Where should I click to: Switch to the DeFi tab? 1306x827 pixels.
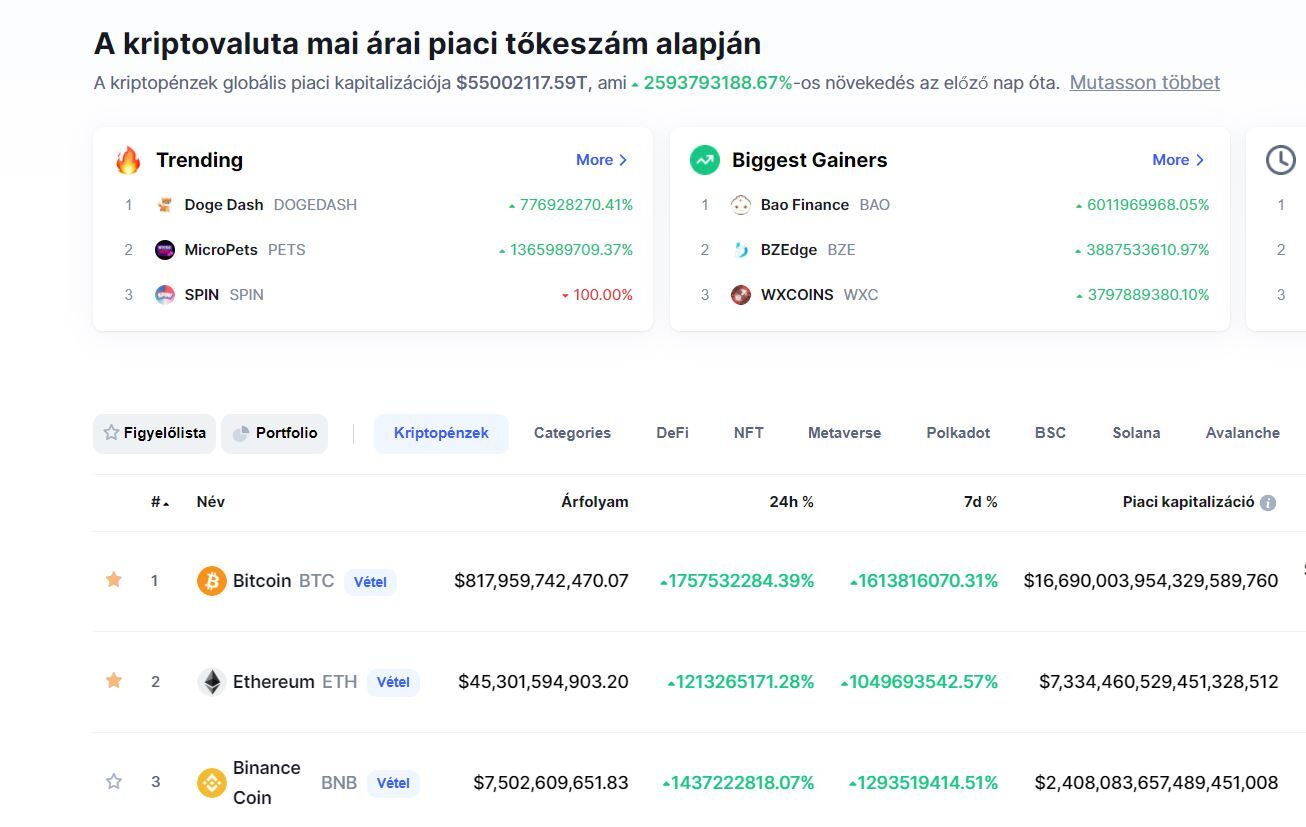click(672, 433)
